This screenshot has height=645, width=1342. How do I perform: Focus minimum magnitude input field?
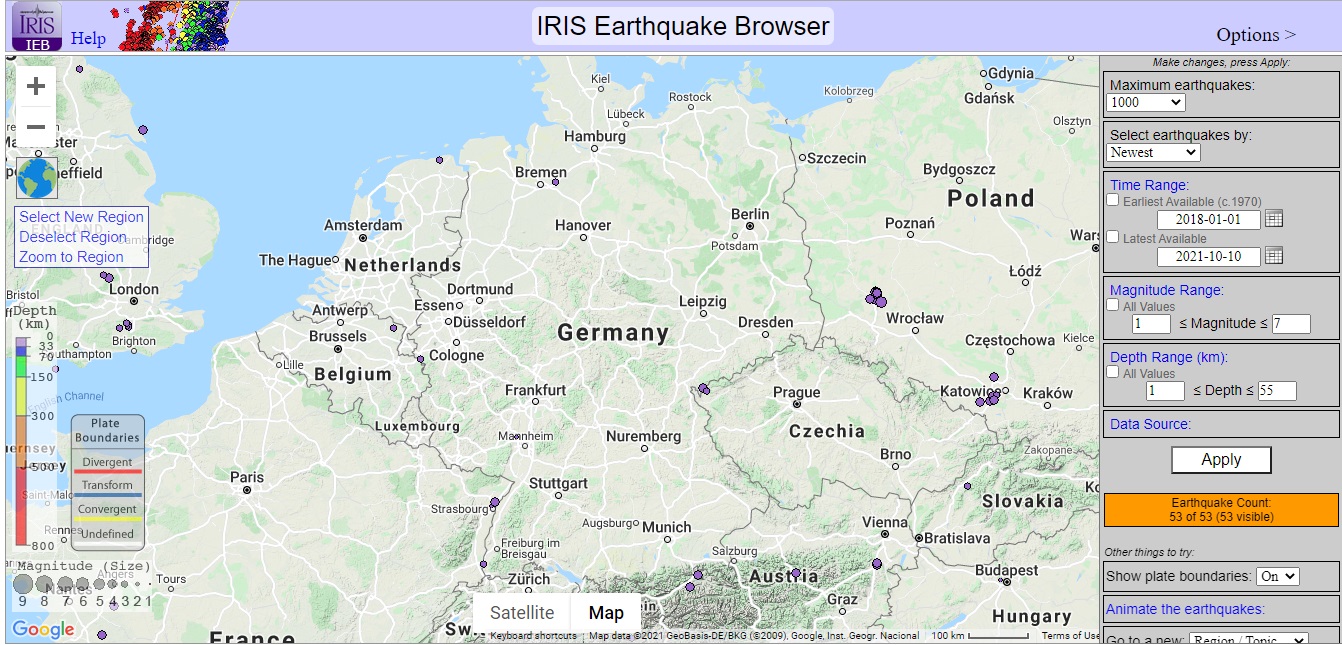coord(1151,324)
